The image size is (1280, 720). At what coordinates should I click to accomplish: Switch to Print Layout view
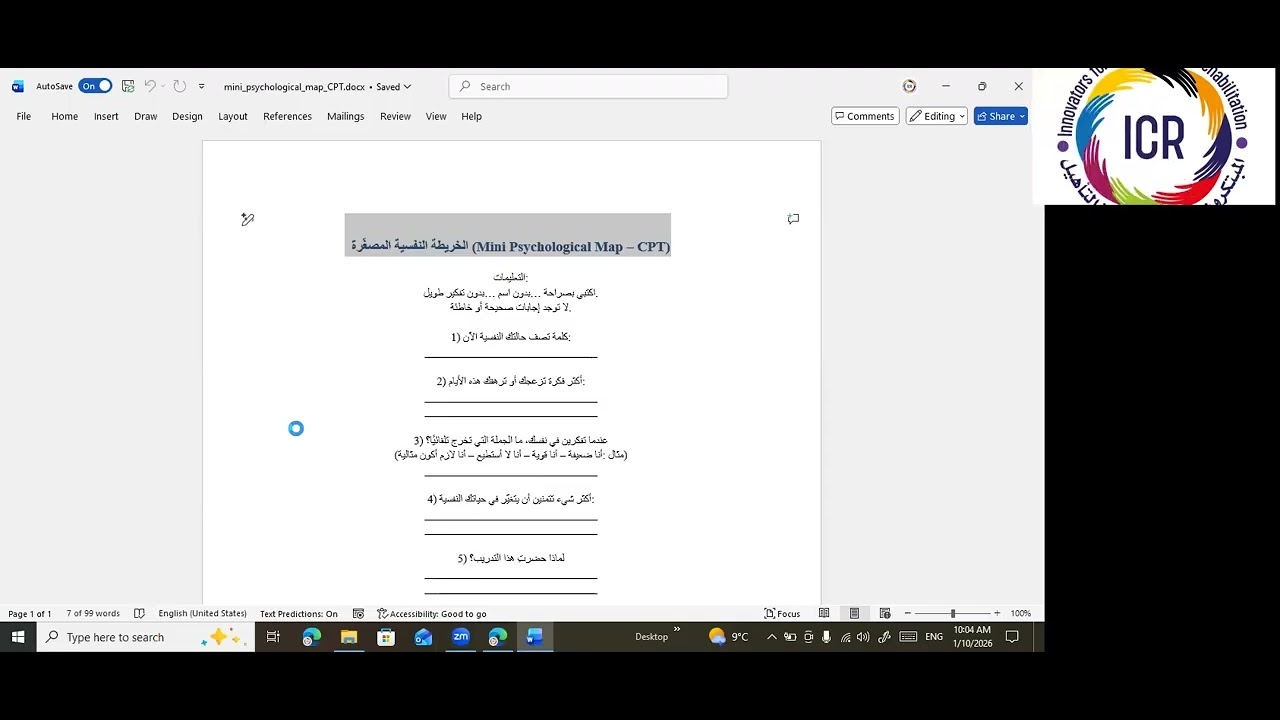pos(854,613)
